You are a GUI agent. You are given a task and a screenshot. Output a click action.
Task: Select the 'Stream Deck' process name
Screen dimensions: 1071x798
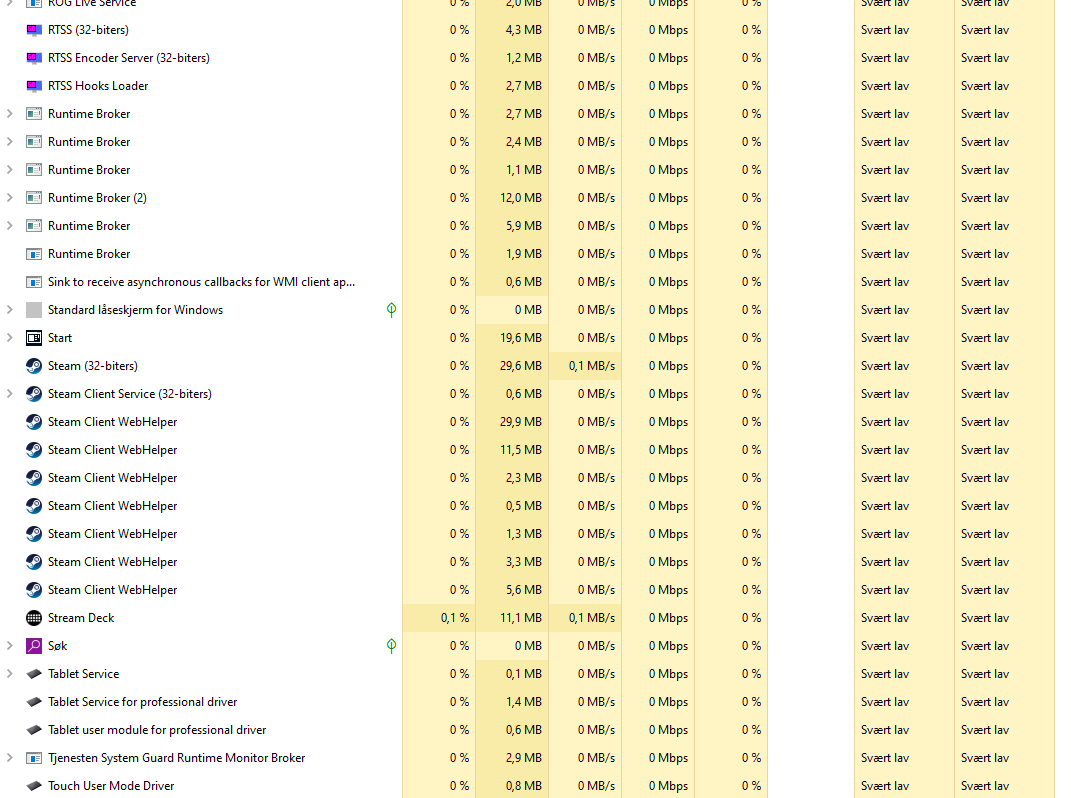point(81,618)
